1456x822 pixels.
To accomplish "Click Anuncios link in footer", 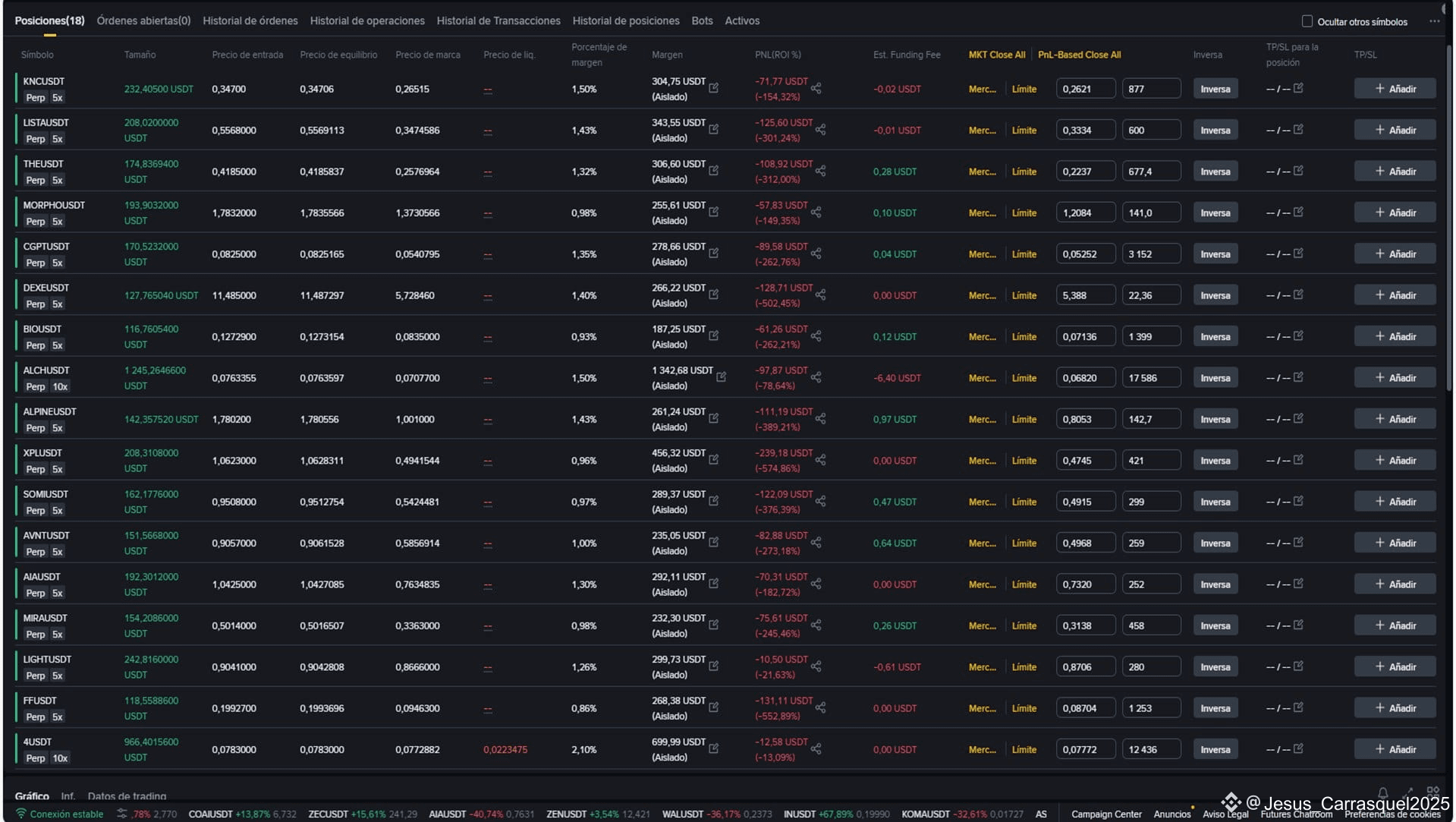I will coord(1171,814).
